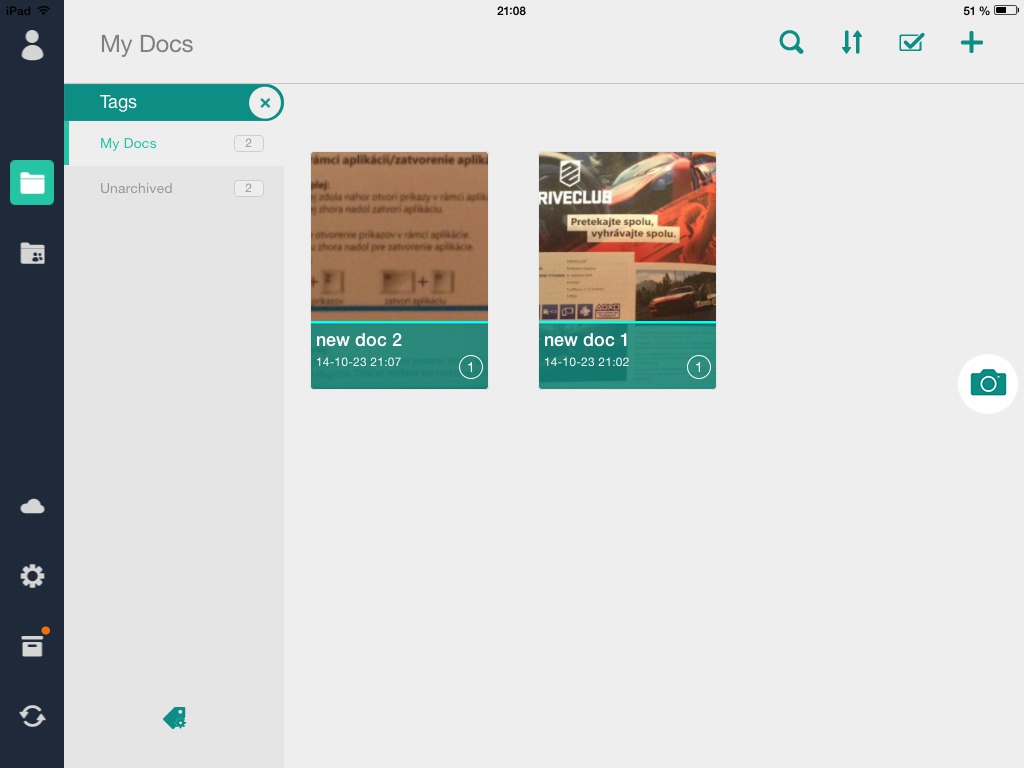Open the document new doc 1
This screenshot has height=768, width=1024.
click(x=627, y=236)
